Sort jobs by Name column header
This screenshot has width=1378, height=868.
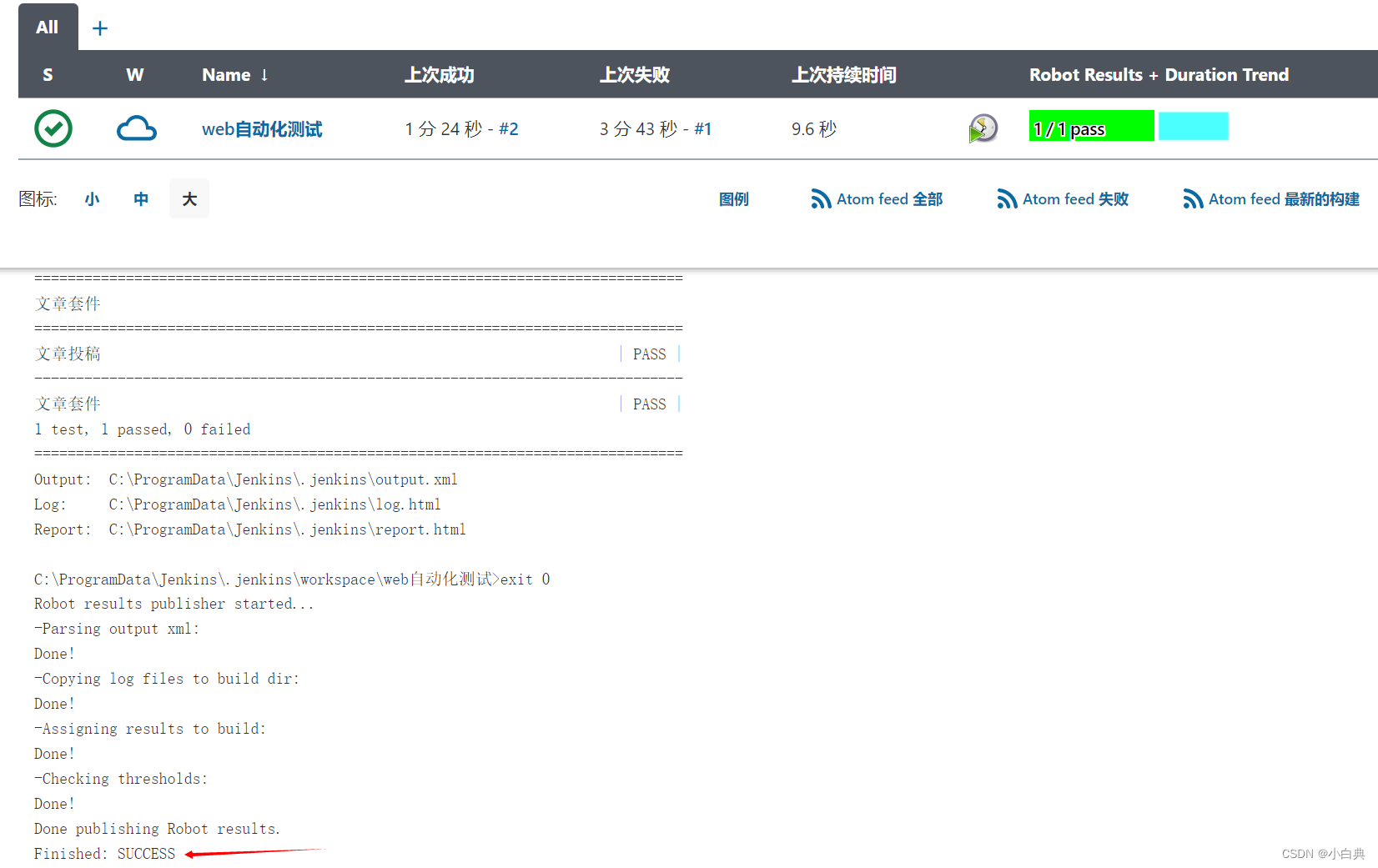tap(235, 75)
